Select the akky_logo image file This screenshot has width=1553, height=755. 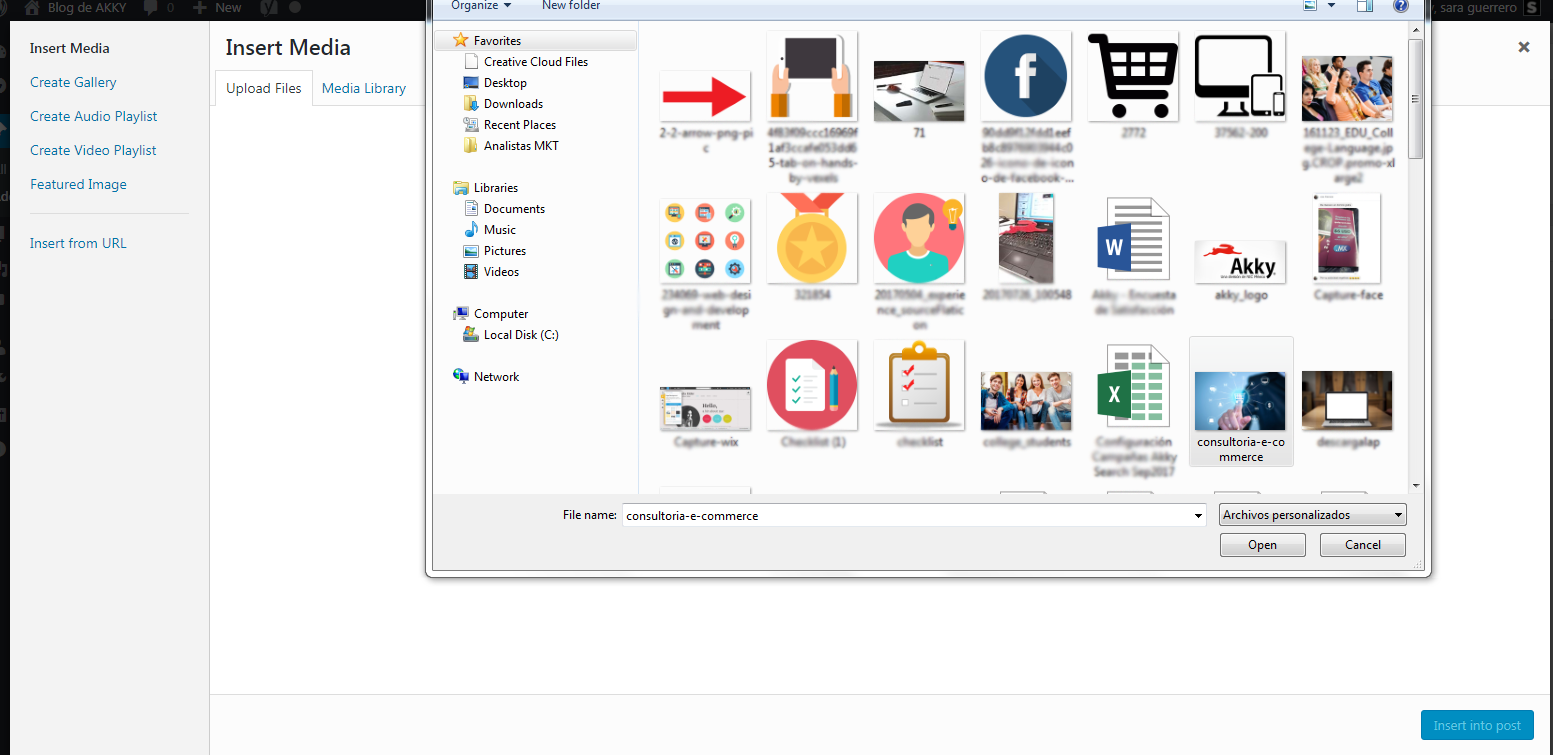tap(1240, 262)
